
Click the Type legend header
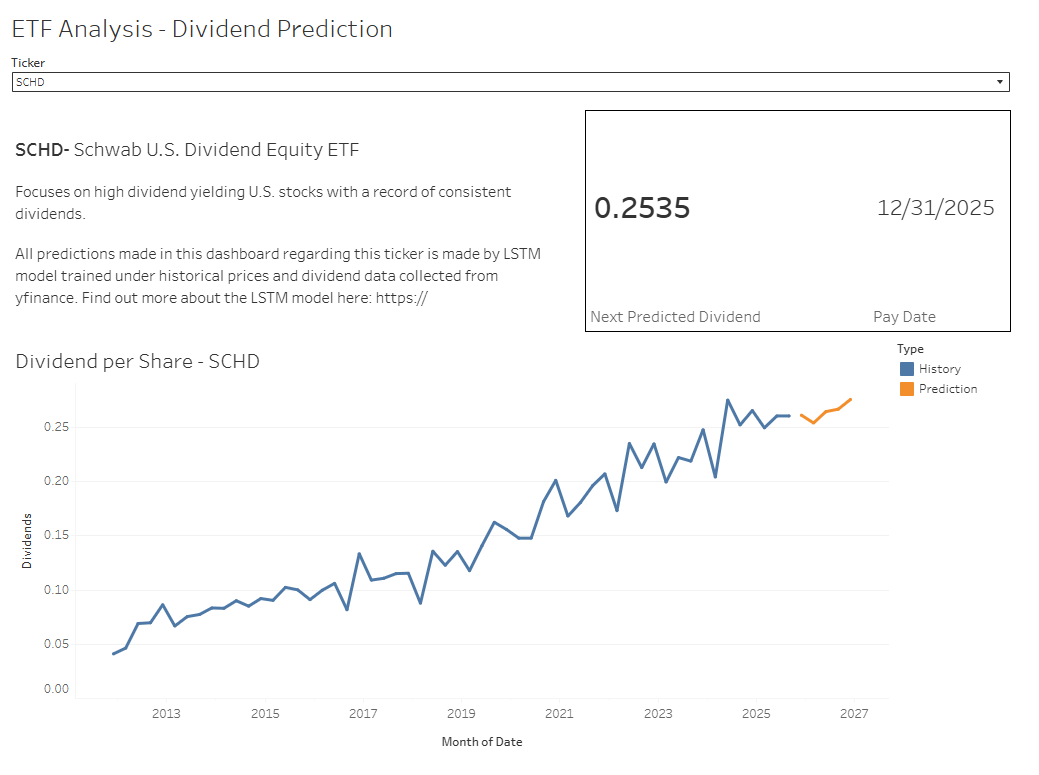(910, 348)
